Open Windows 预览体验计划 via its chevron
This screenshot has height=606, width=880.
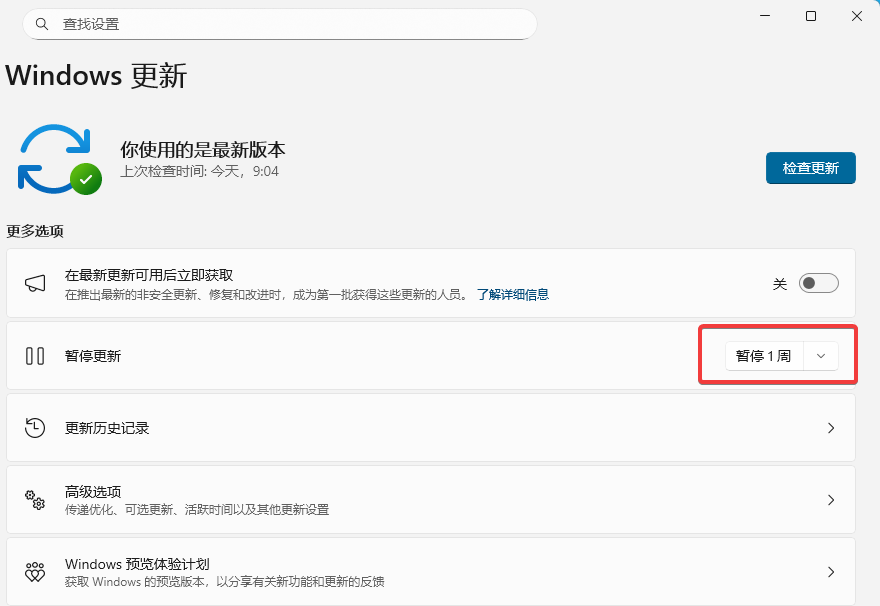(831, 571)
